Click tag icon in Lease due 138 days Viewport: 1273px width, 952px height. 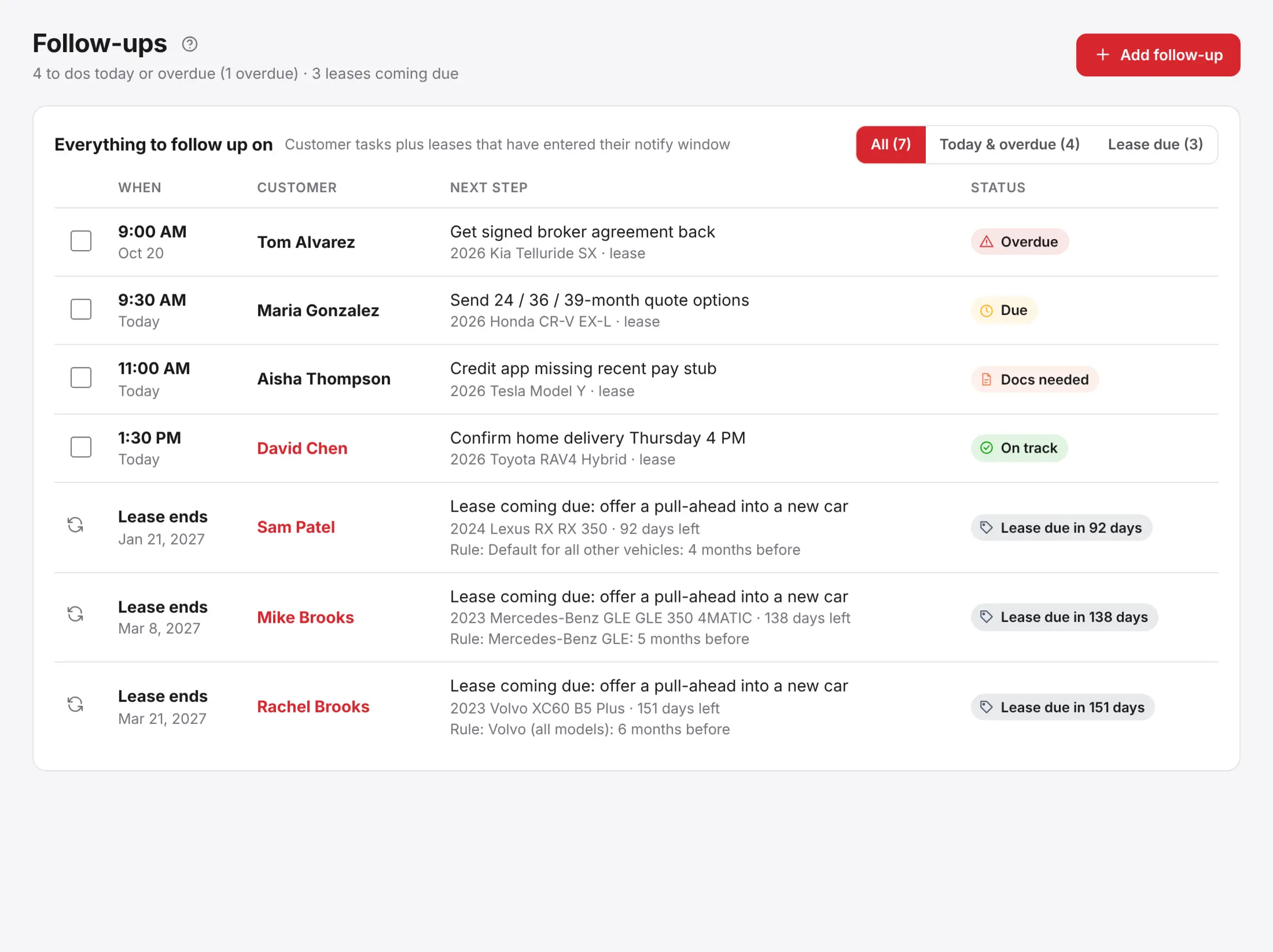987,617
